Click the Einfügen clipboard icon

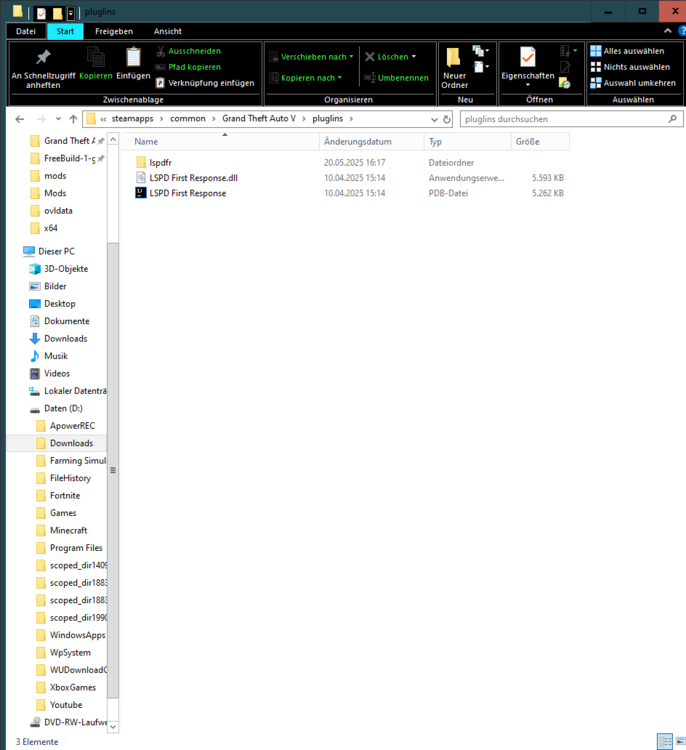[133, 63]
